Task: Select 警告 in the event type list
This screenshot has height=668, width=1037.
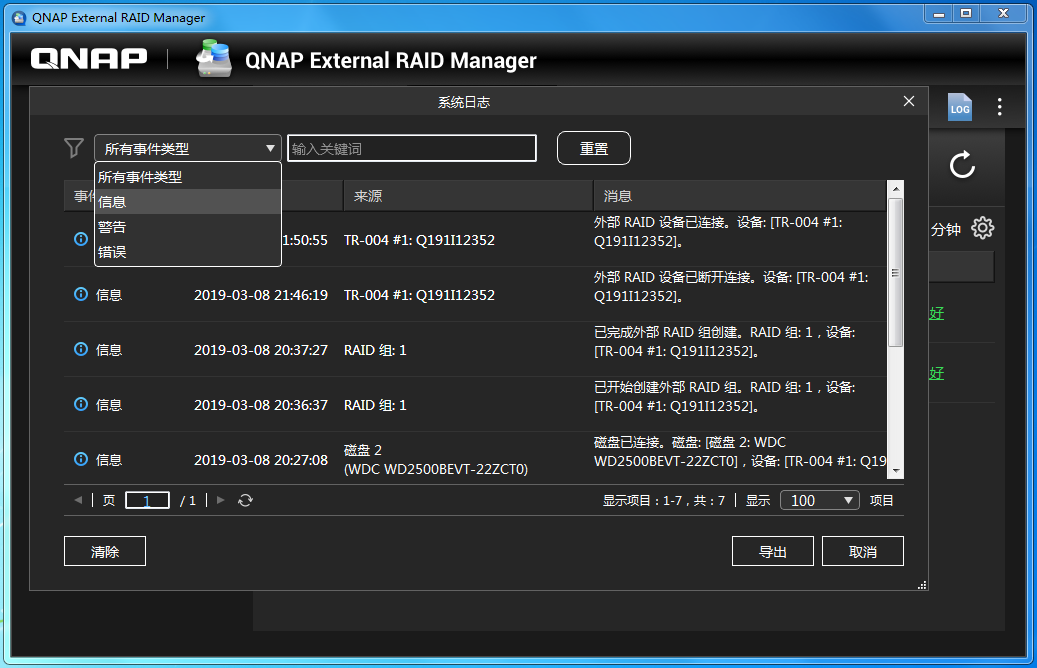Action: 188,227
